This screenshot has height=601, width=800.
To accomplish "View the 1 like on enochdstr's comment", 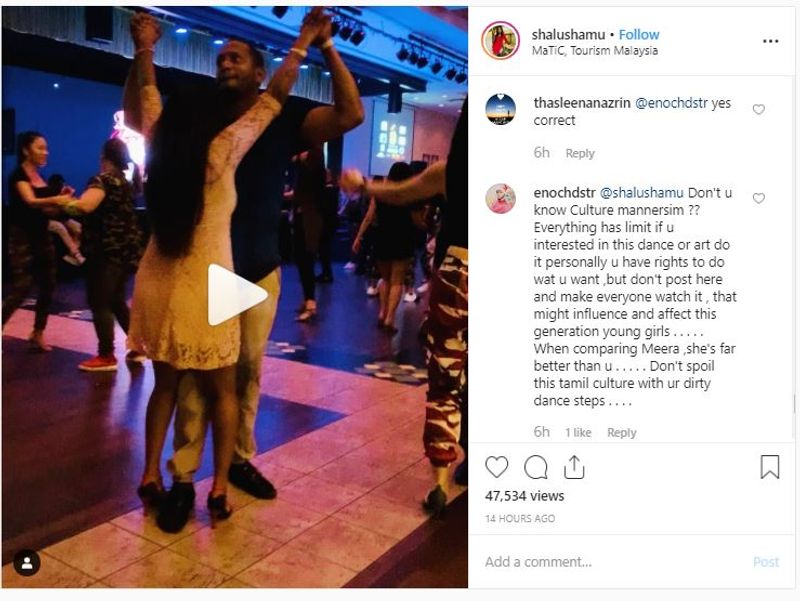I will coord(578,432).
